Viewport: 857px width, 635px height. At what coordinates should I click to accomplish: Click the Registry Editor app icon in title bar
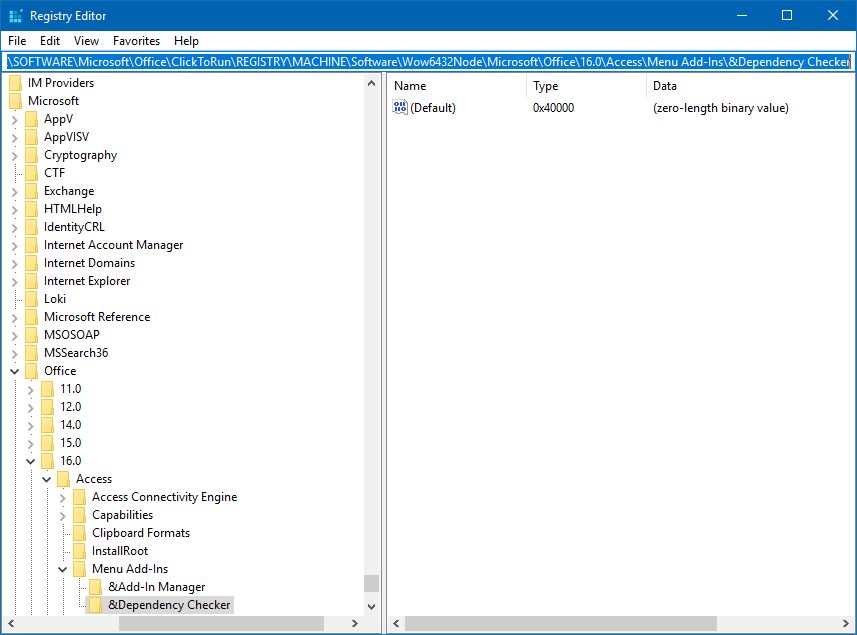16,16
